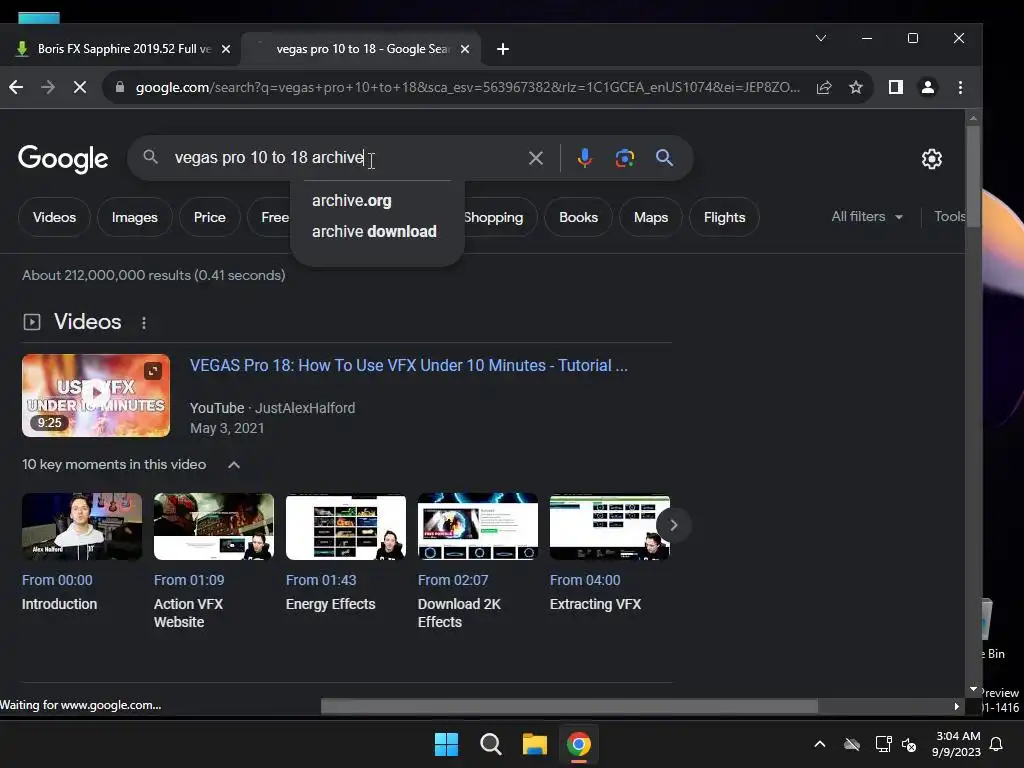
Task: Switch to Shopping results
Action: (494, 217)
